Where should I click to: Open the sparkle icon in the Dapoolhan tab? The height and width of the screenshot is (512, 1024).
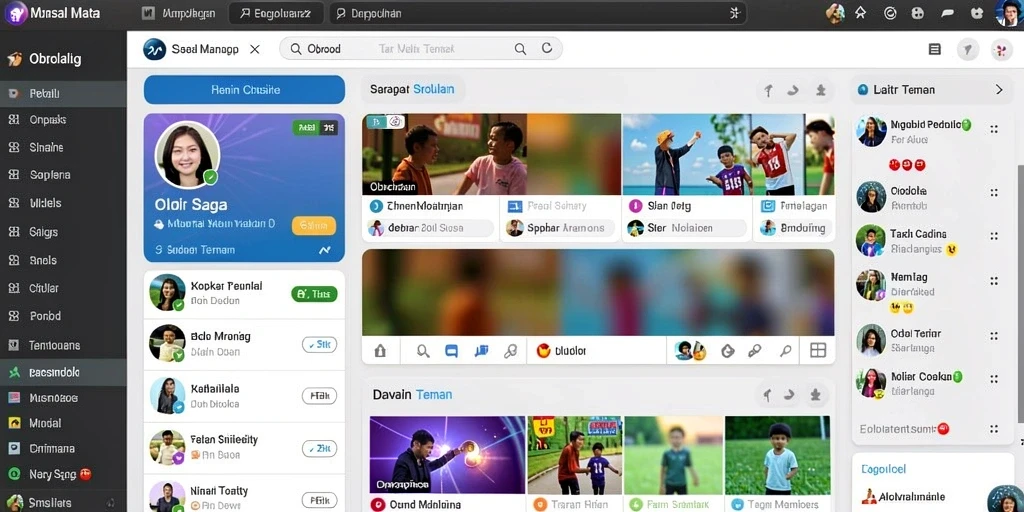point(735,12)
